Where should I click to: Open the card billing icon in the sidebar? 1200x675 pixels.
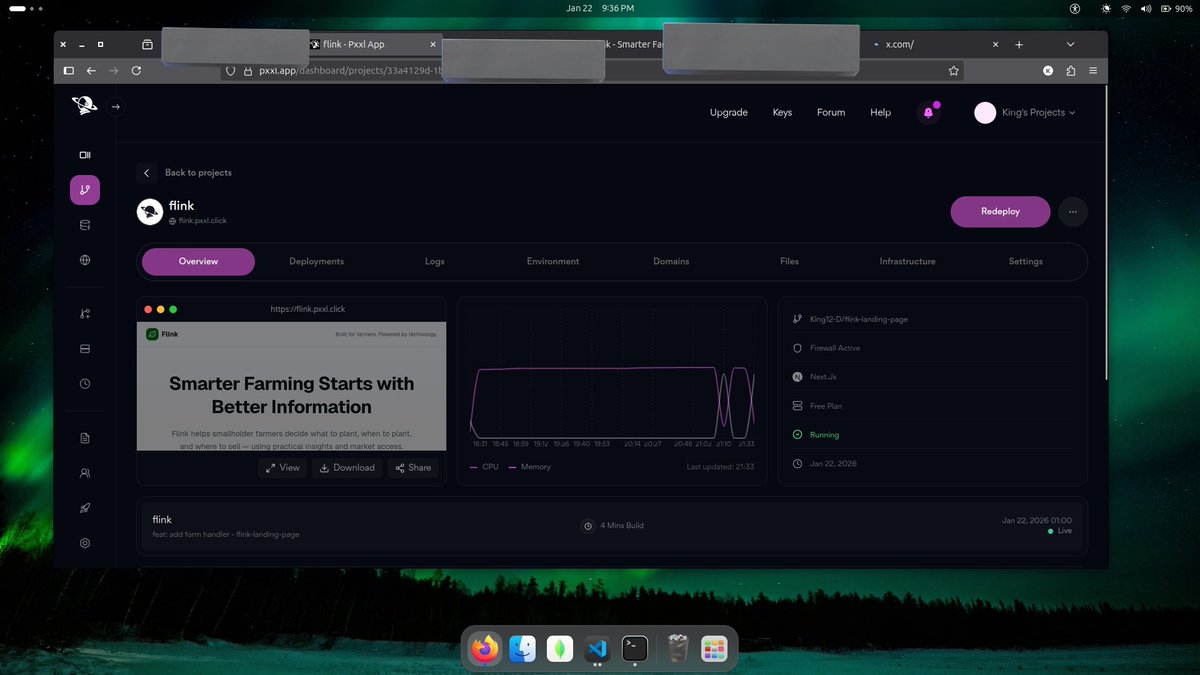tap(85, 349)
